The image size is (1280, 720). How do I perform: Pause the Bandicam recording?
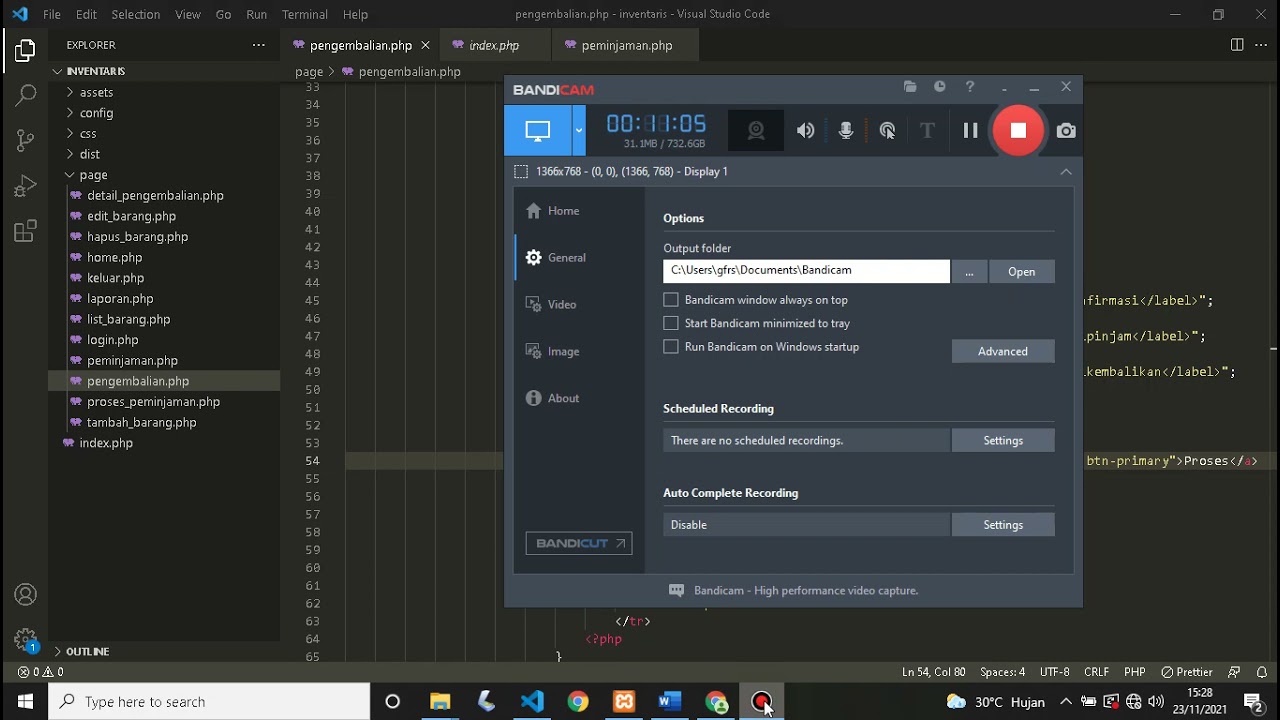(x=970, y=131)
